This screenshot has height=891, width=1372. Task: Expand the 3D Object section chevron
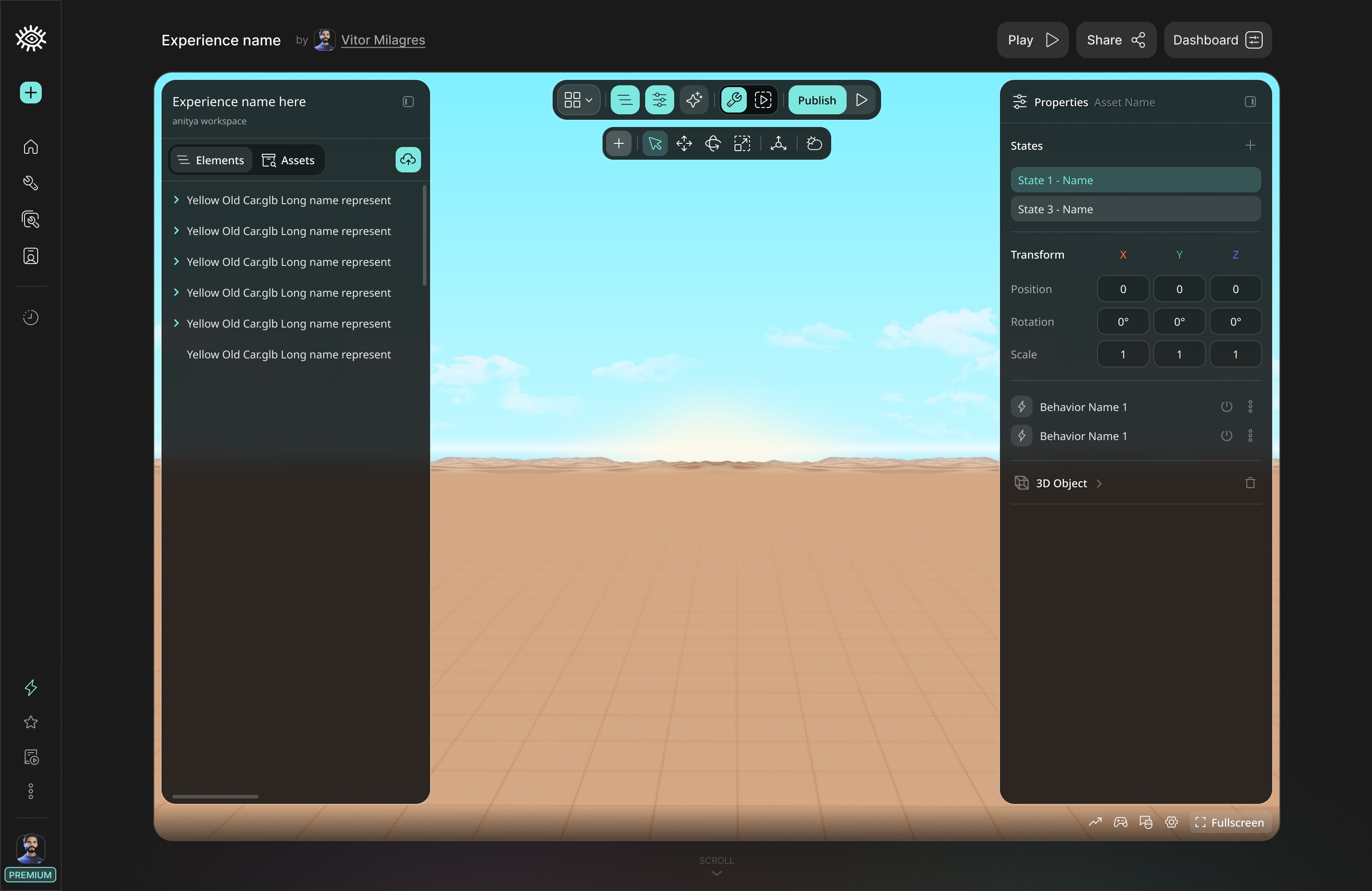[x=1099, y=484]
